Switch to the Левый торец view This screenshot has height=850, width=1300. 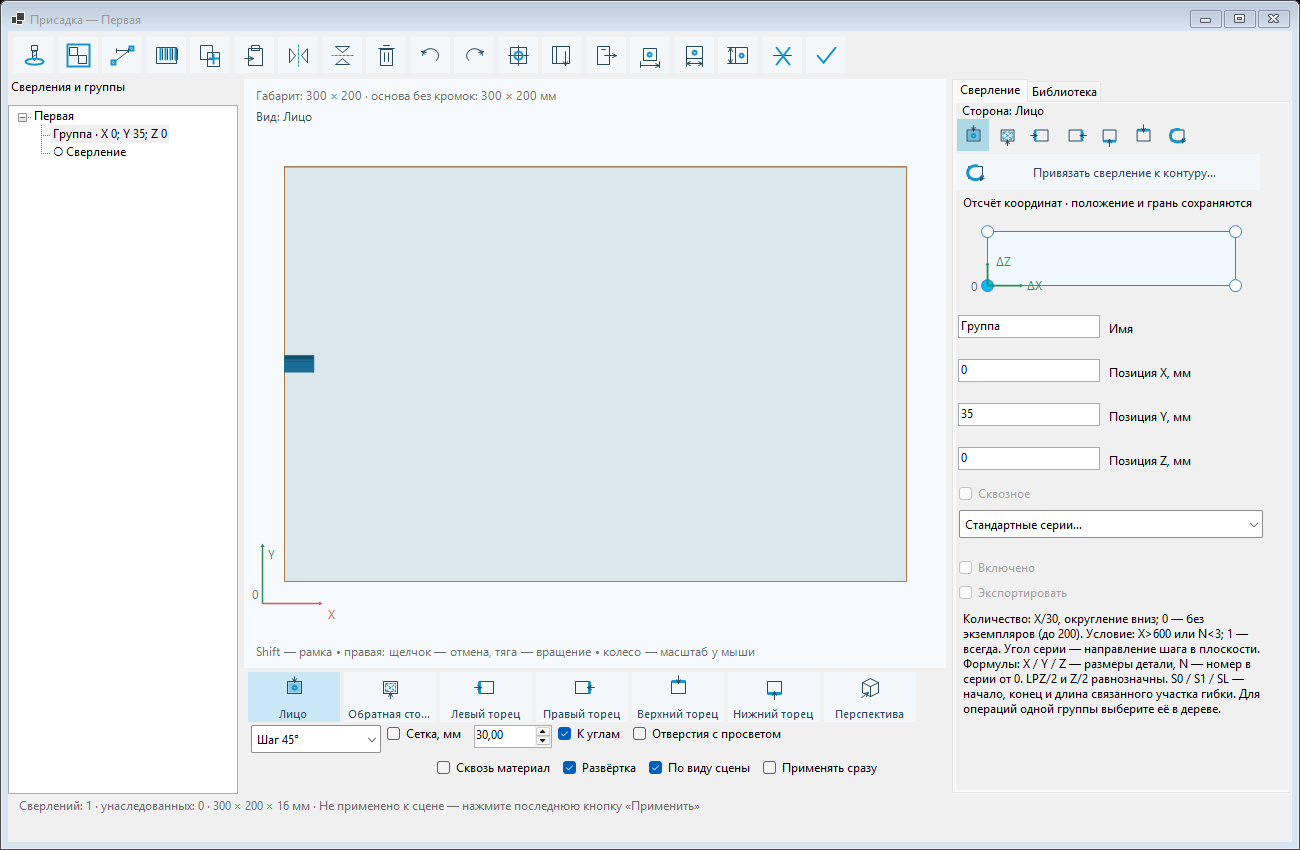[x=485, y=697]
